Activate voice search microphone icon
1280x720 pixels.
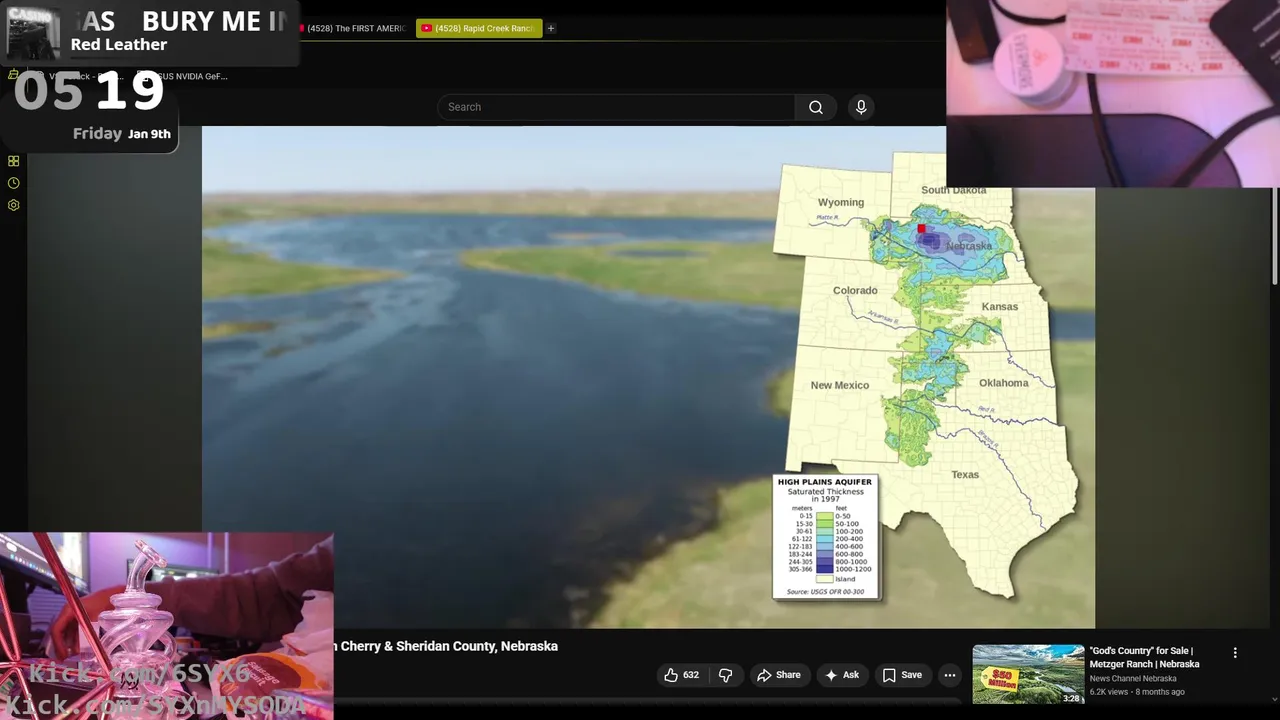pyautogui.click(x=861, y=107)
